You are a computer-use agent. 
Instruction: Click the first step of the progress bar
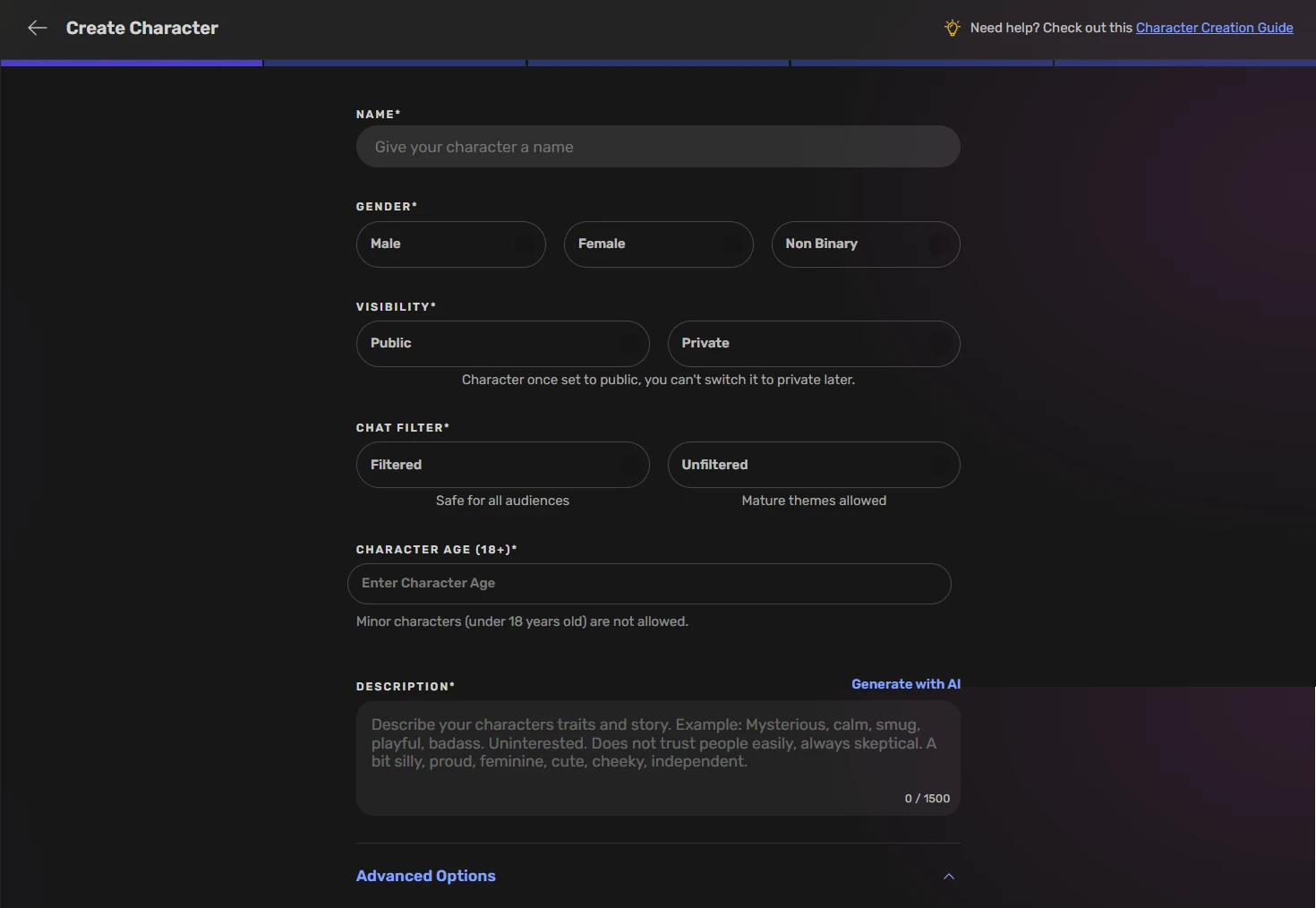click(131, 62)
